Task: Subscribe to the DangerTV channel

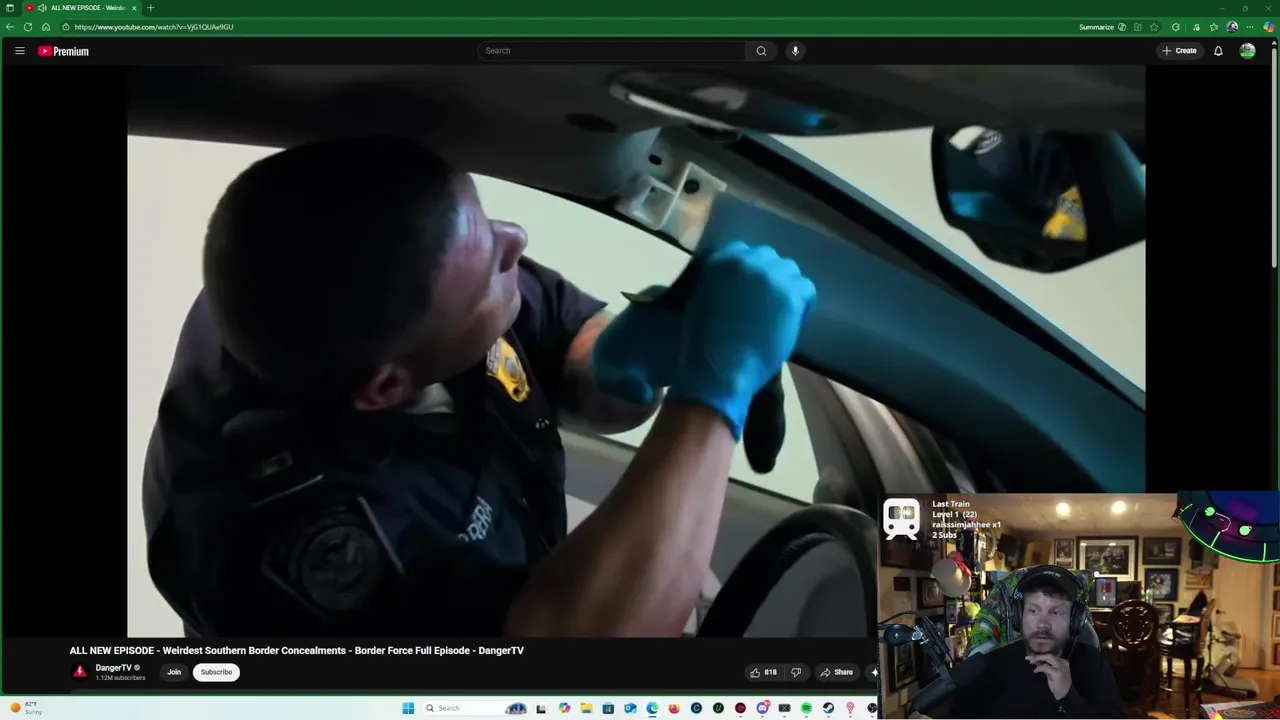Action: click(216, 672)
